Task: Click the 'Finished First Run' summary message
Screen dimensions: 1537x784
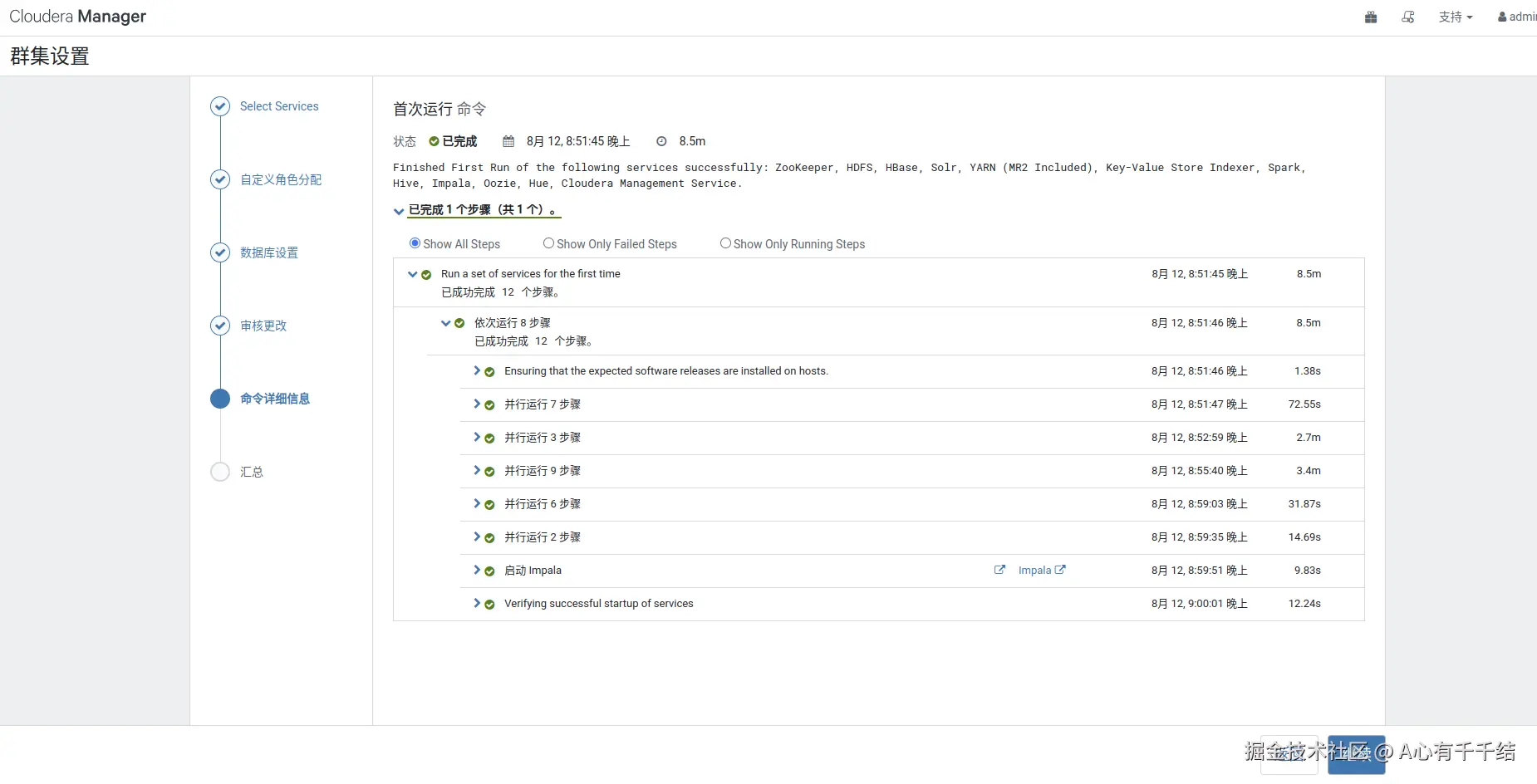Action: [x=849, y=175]
